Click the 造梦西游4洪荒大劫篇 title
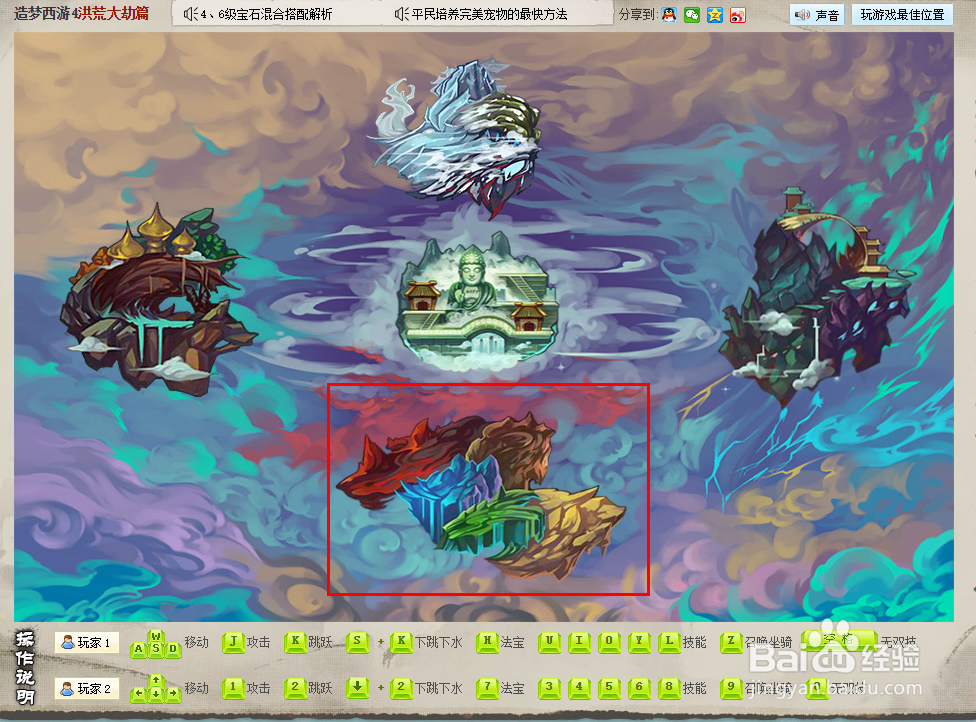 coord(82,14)
